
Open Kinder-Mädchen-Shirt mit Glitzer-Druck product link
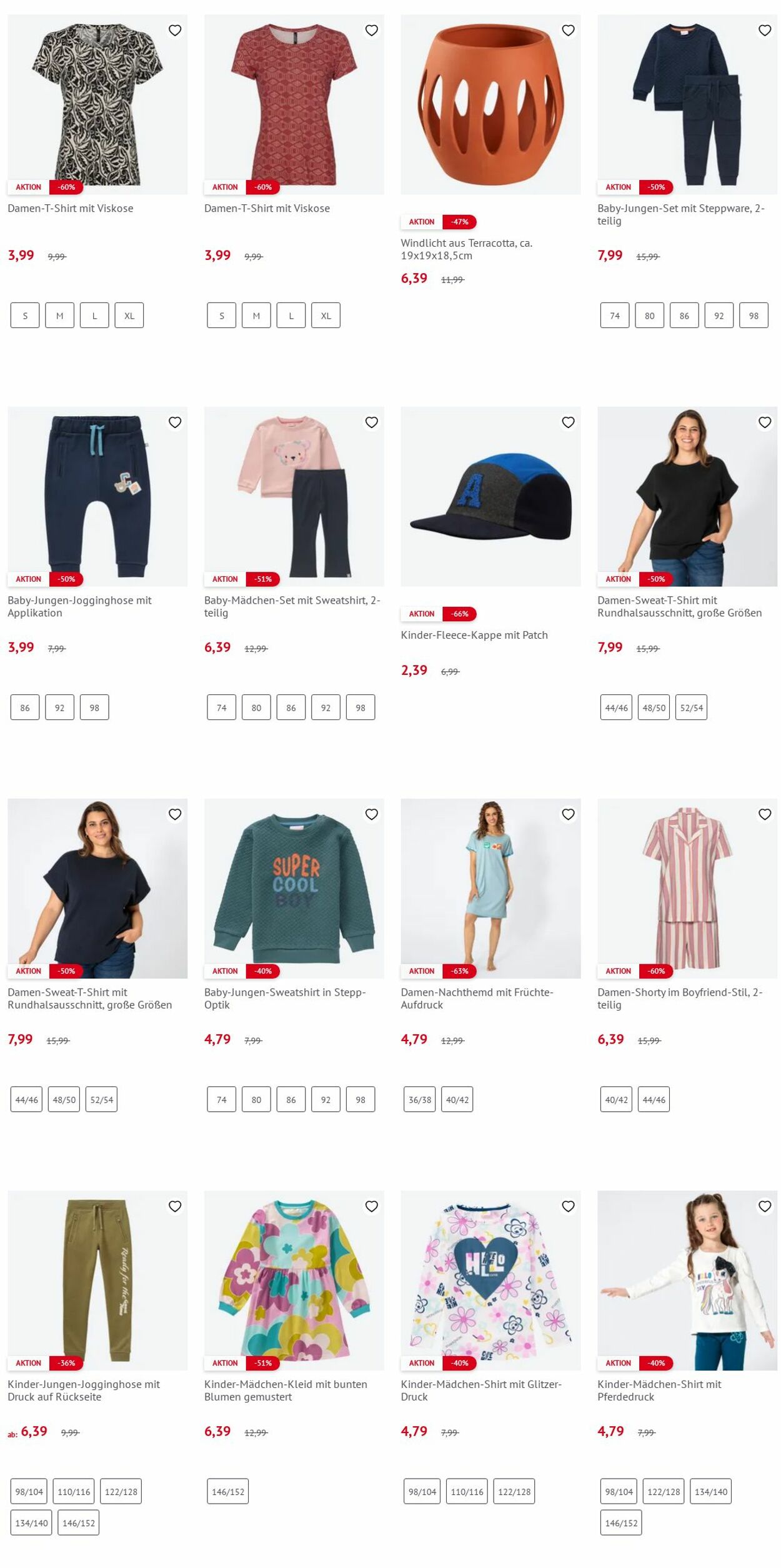click(x=481, y=1390)
